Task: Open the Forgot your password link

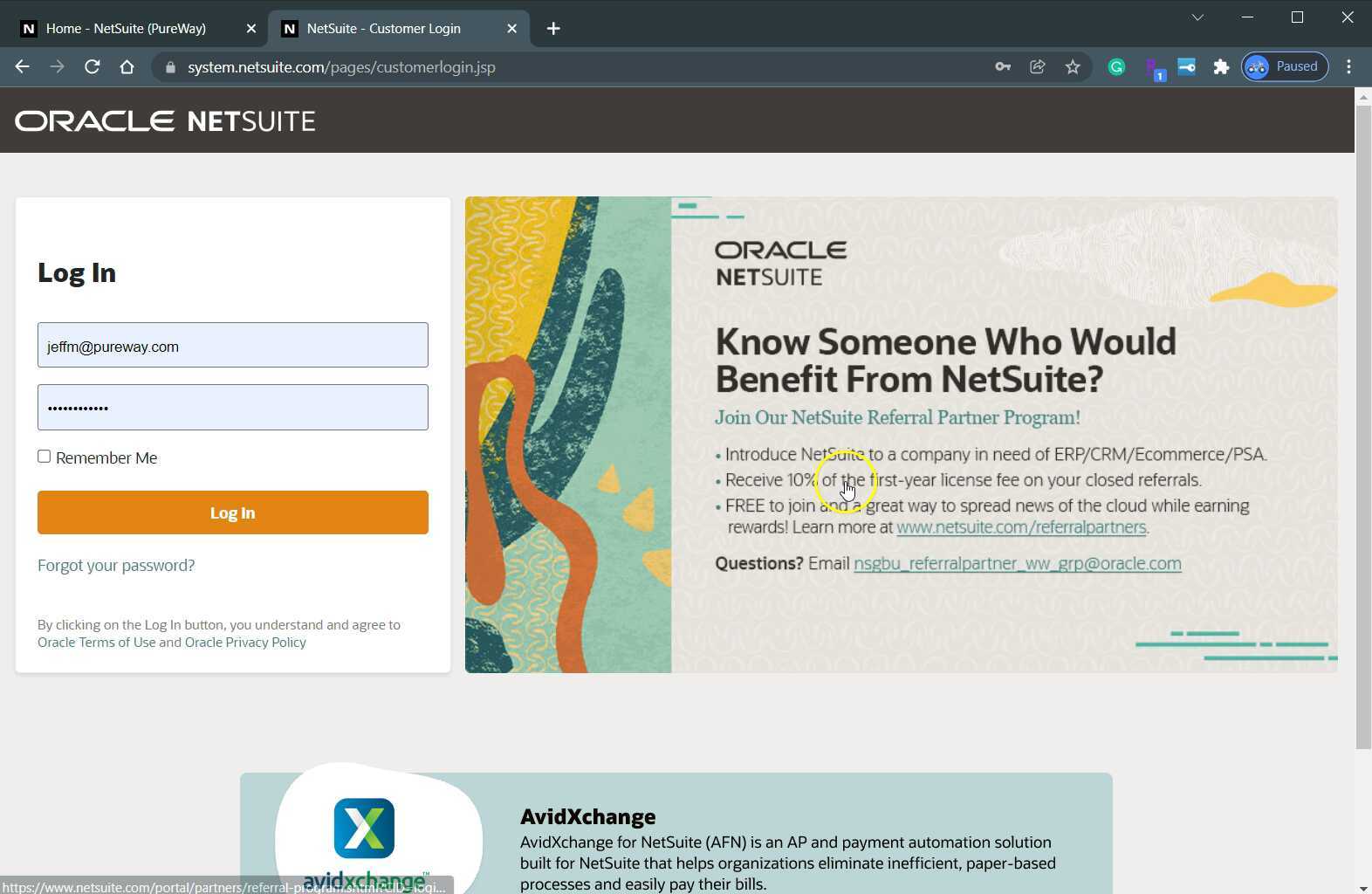Action: 116,565
